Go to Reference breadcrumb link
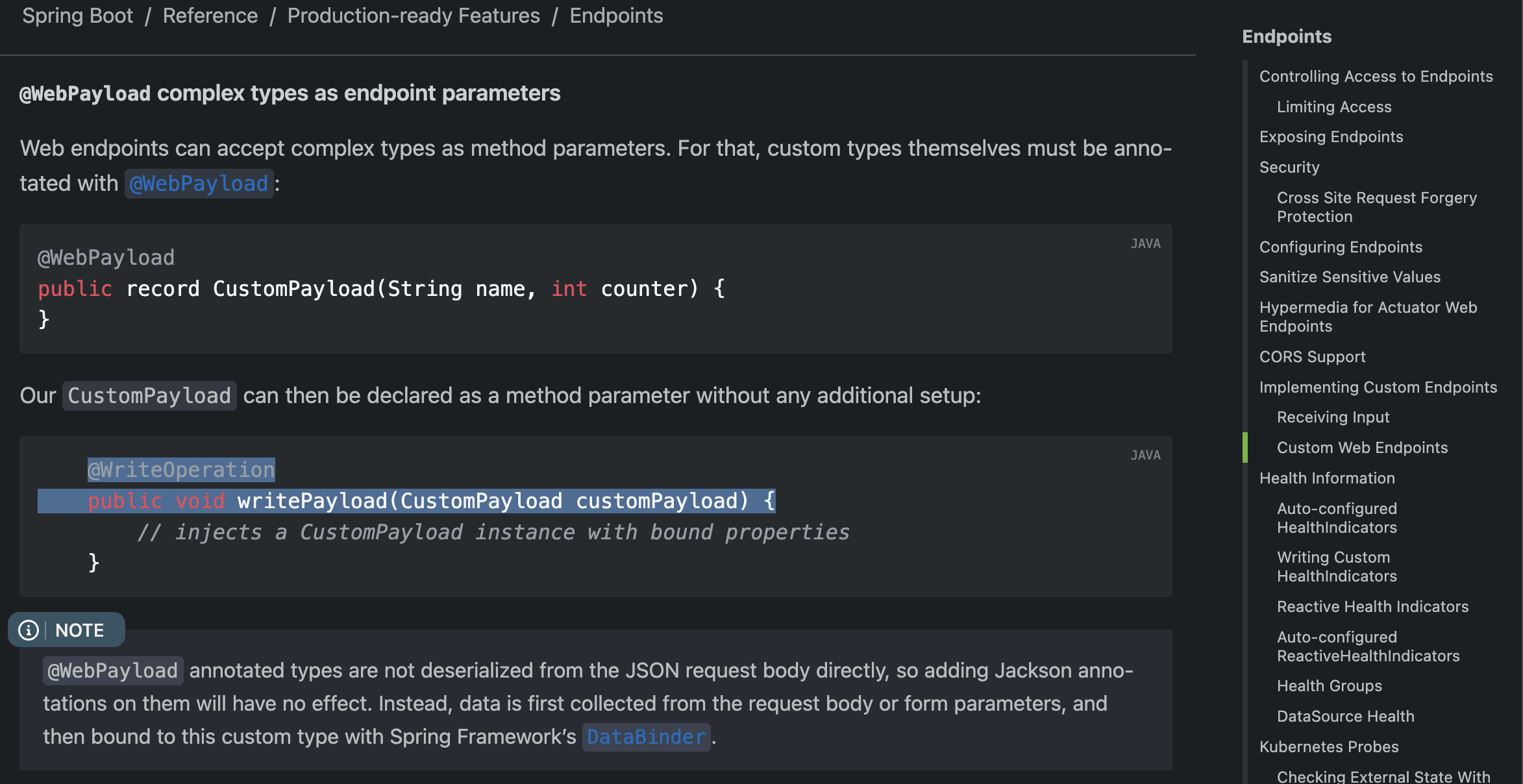 point(210,16)
